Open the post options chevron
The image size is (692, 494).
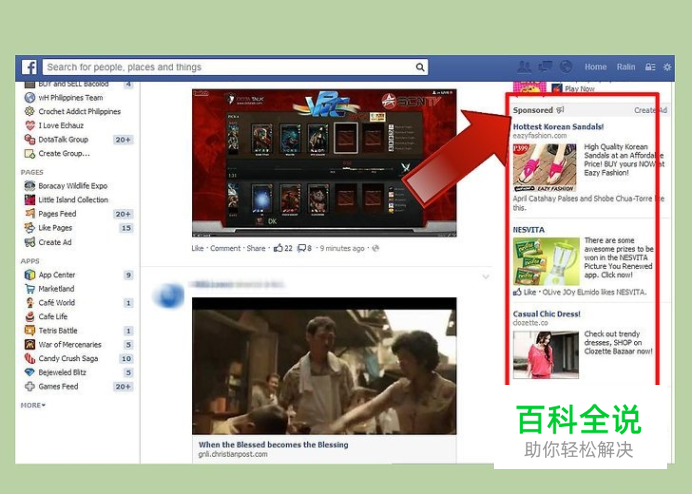tap(485, 277)
